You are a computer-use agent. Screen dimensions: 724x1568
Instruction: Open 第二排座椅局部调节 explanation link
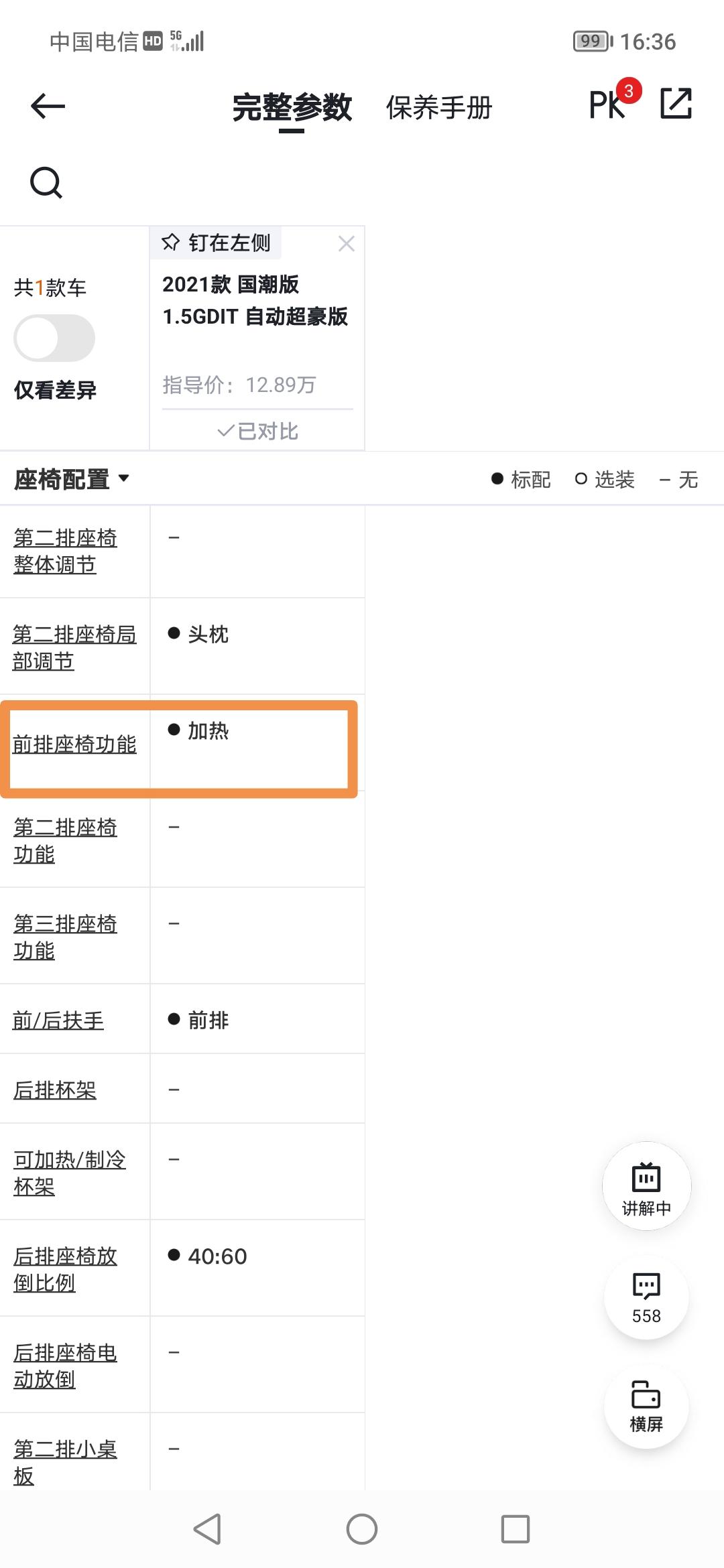coord(74,647)
